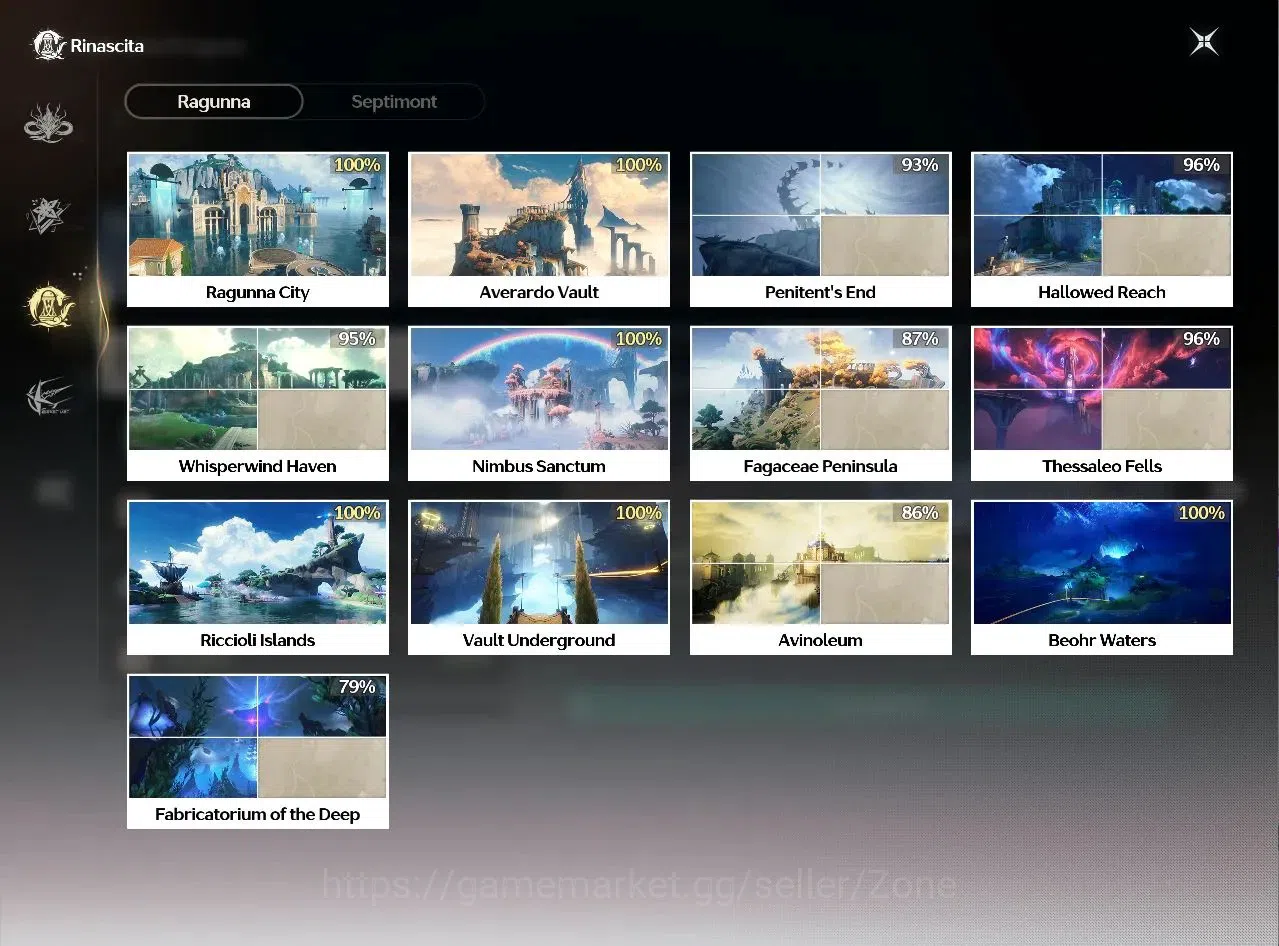
Task: Select the second star-emblem region icon in sidebar
Action: [48, 214]
